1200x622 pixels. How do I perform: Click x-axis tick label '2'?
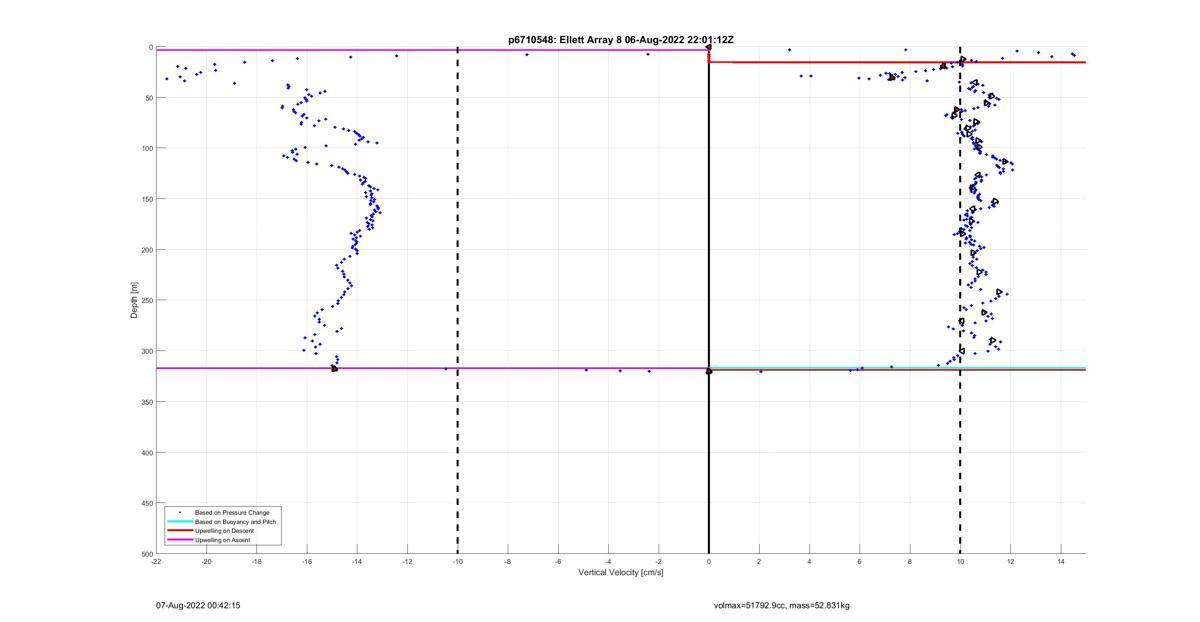coord(759,561)
